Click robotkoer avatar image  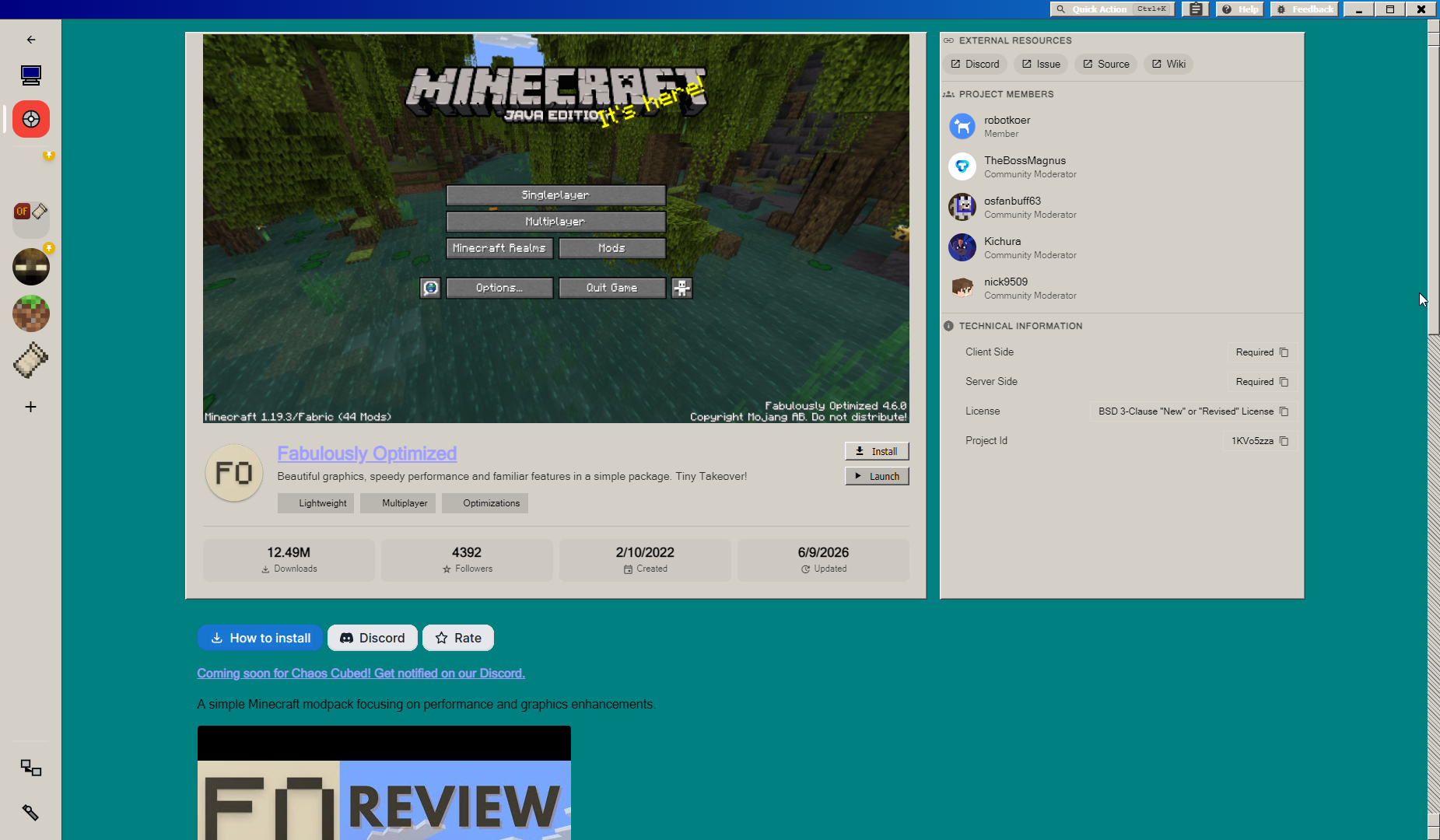pyautogui.click(x=962, y=126)
